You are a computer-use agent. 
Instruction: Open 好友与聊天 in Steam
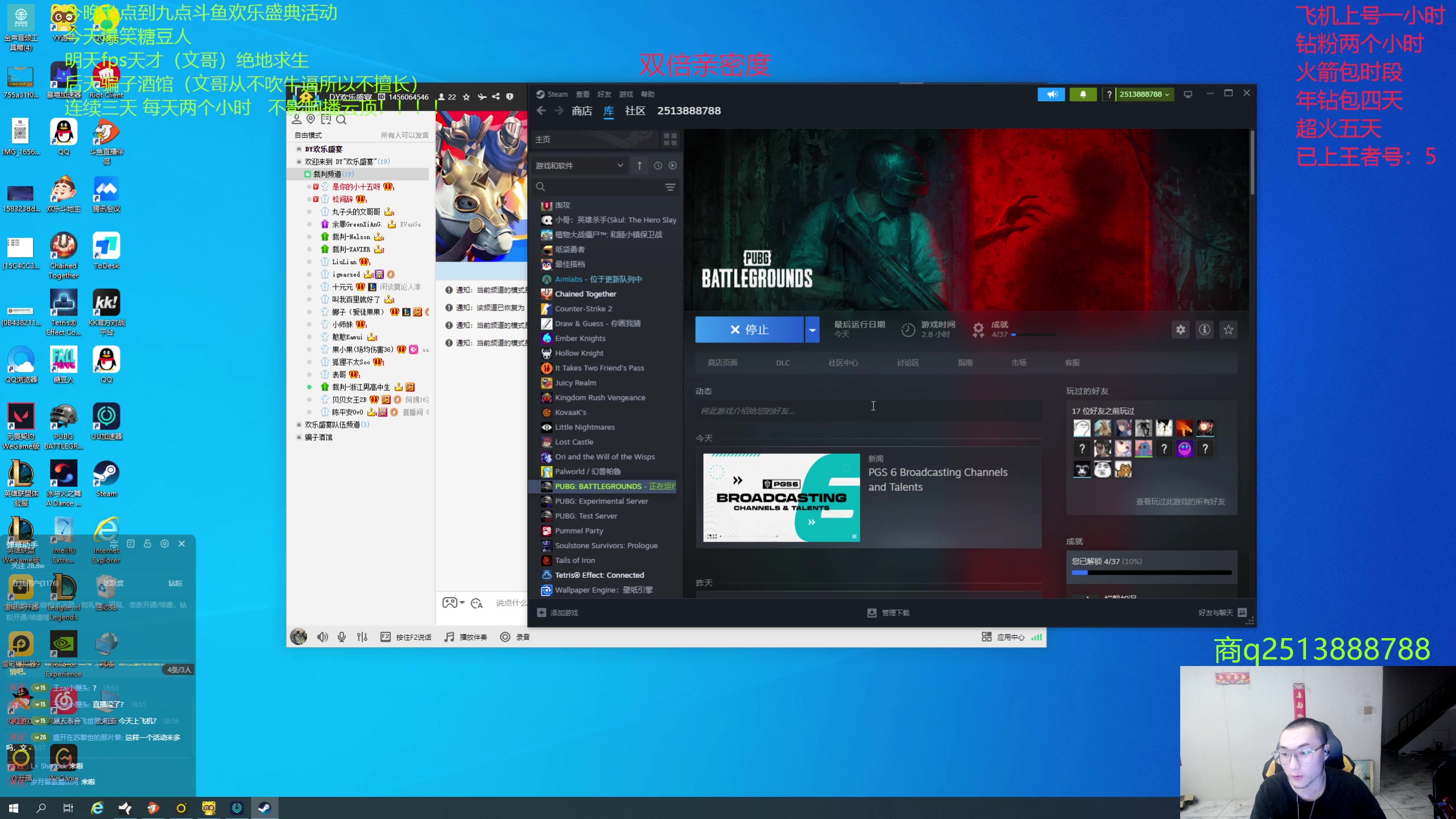[1222, 613]
